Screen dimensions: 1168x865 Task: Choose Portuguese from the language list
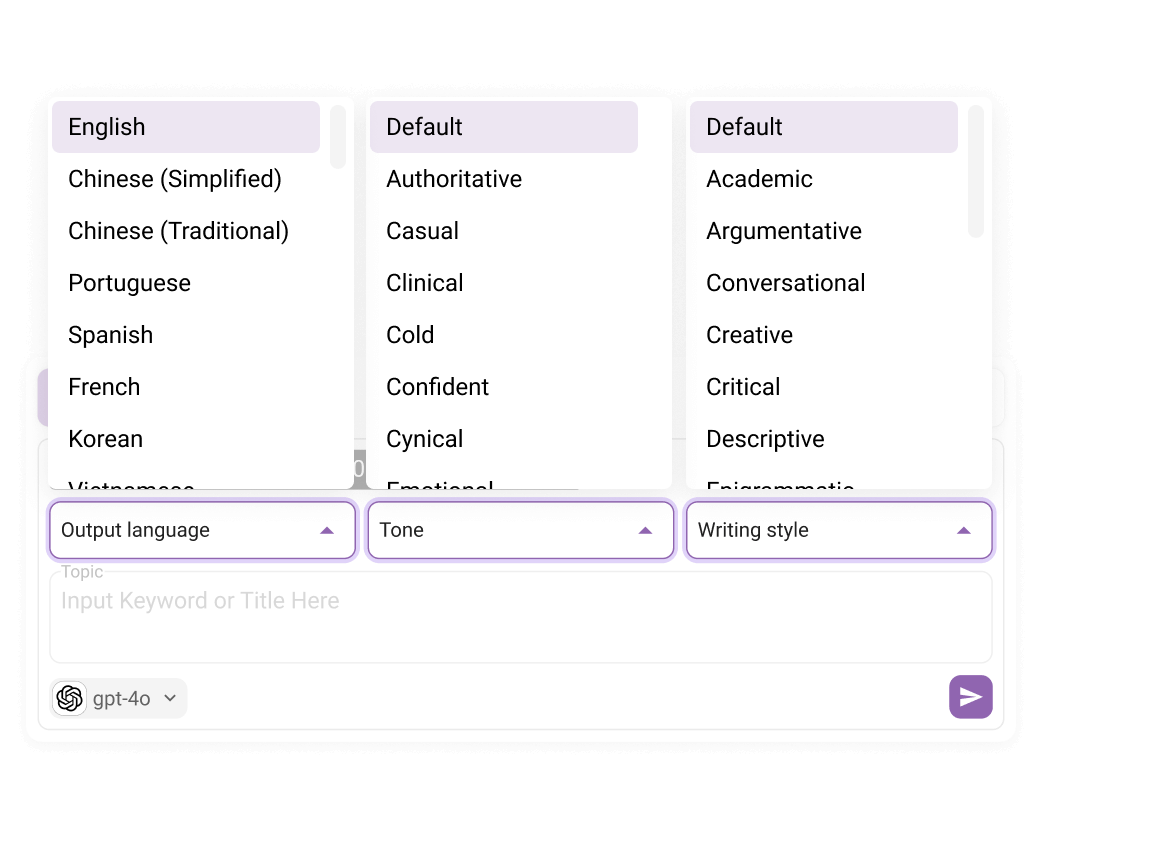129,283
